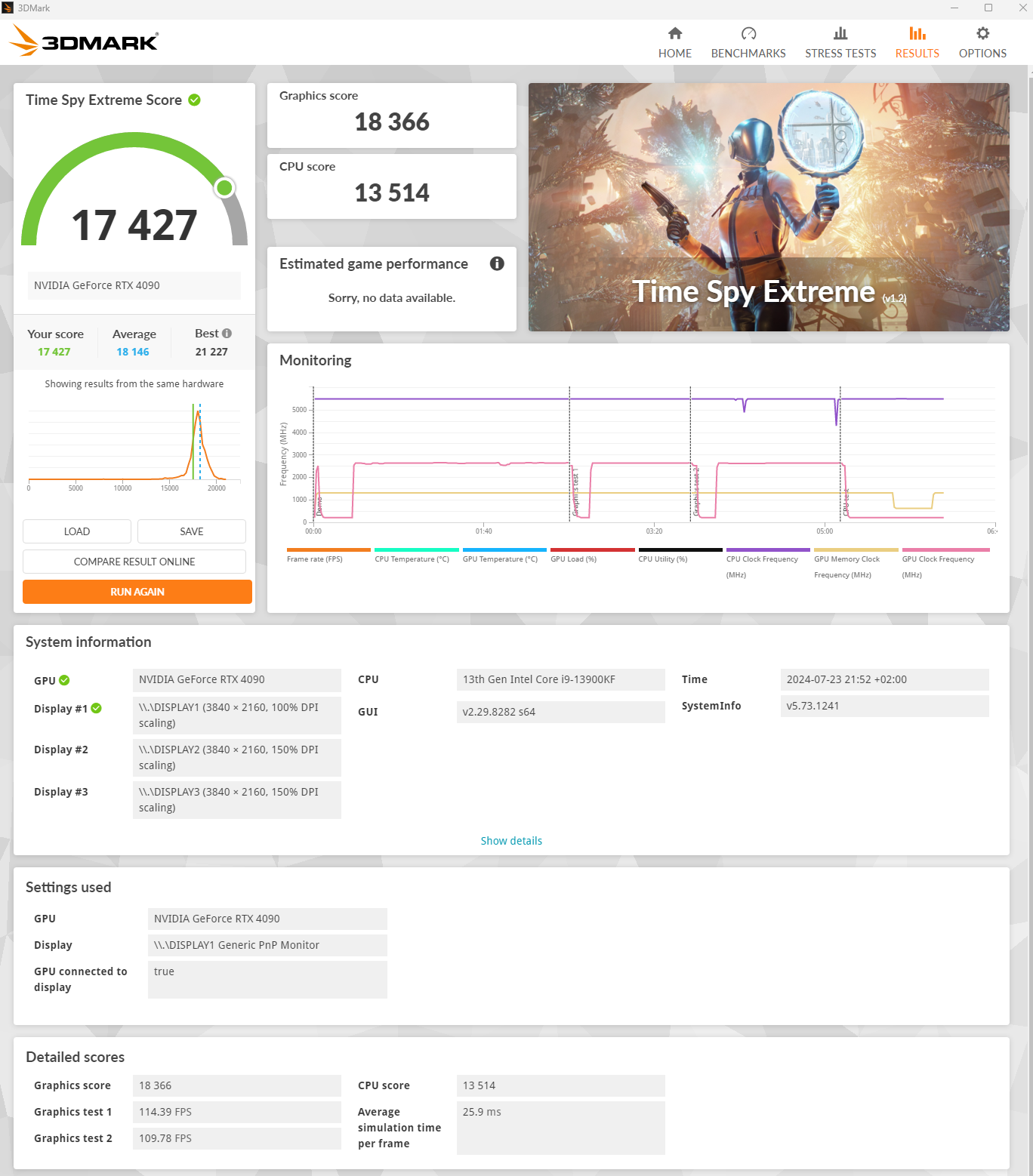Toggle GPU Load (%) legend swatch
1033x1176 pixels.
(x=593, y=550)
